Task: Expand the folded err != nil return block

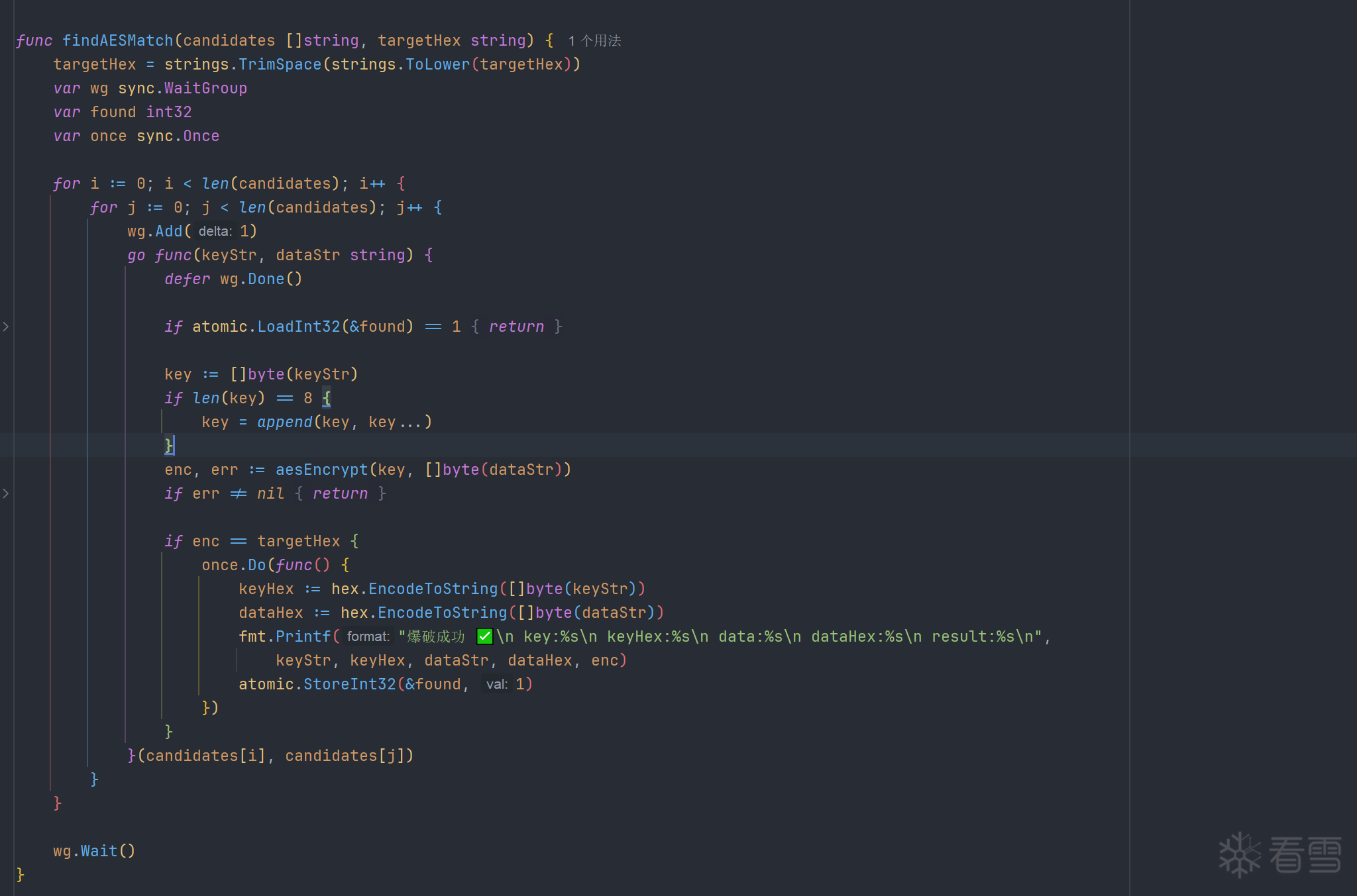Action: click(5, 493)
